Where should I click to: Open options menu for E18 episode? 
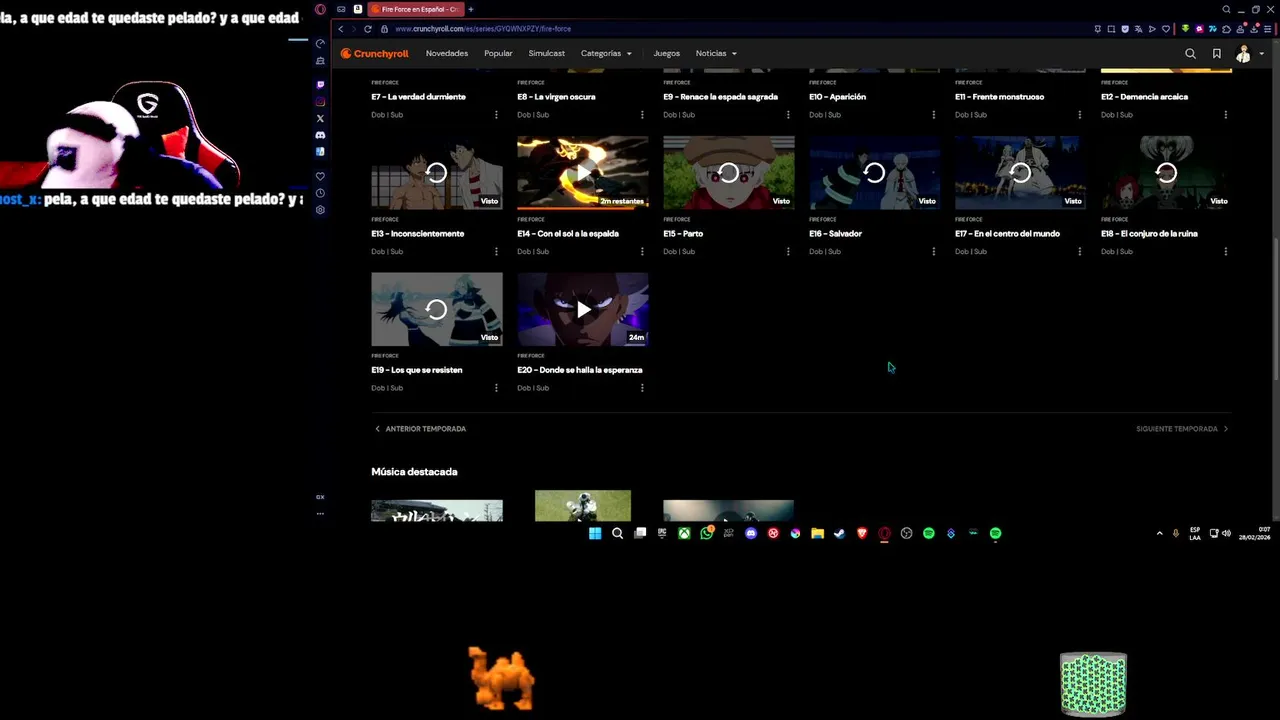[1226, 251]
